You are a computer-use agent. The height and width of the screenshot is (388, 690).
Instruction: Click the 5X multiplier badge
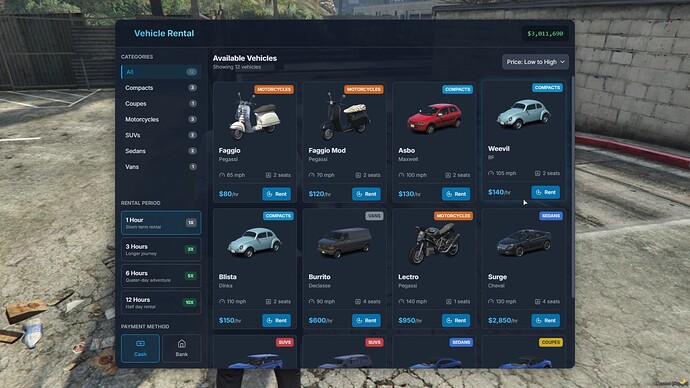tap(191, 276)
